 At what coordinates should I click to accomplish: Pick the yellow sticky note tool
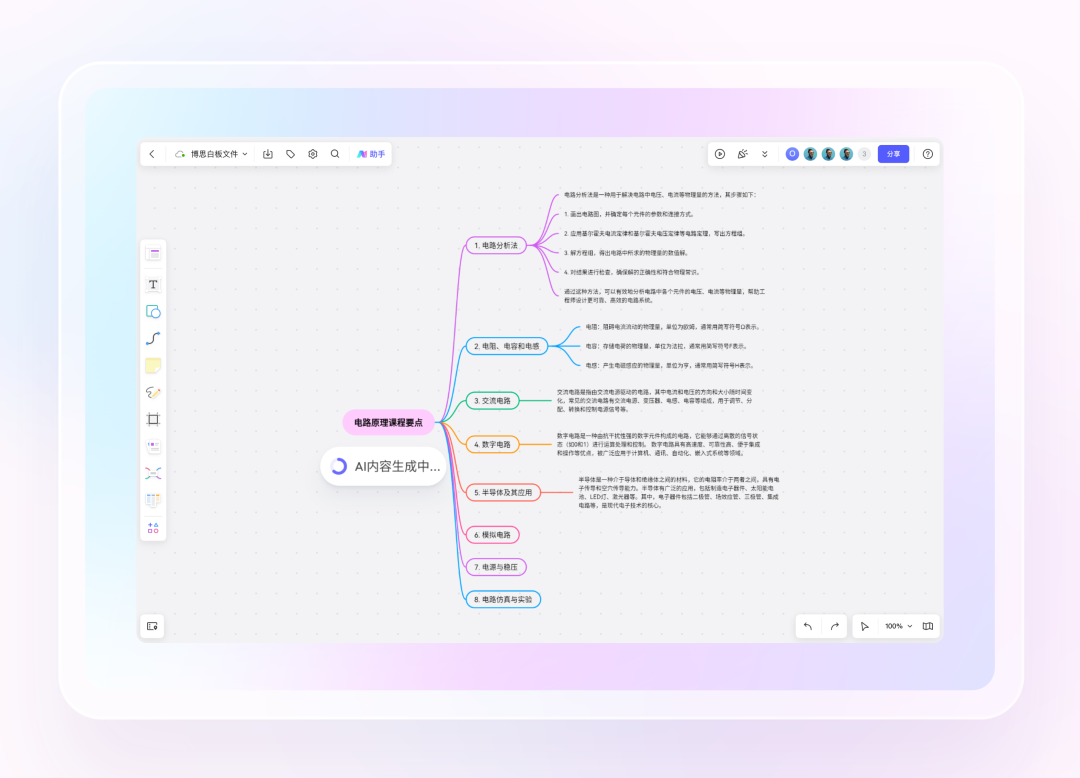(153, 366)
